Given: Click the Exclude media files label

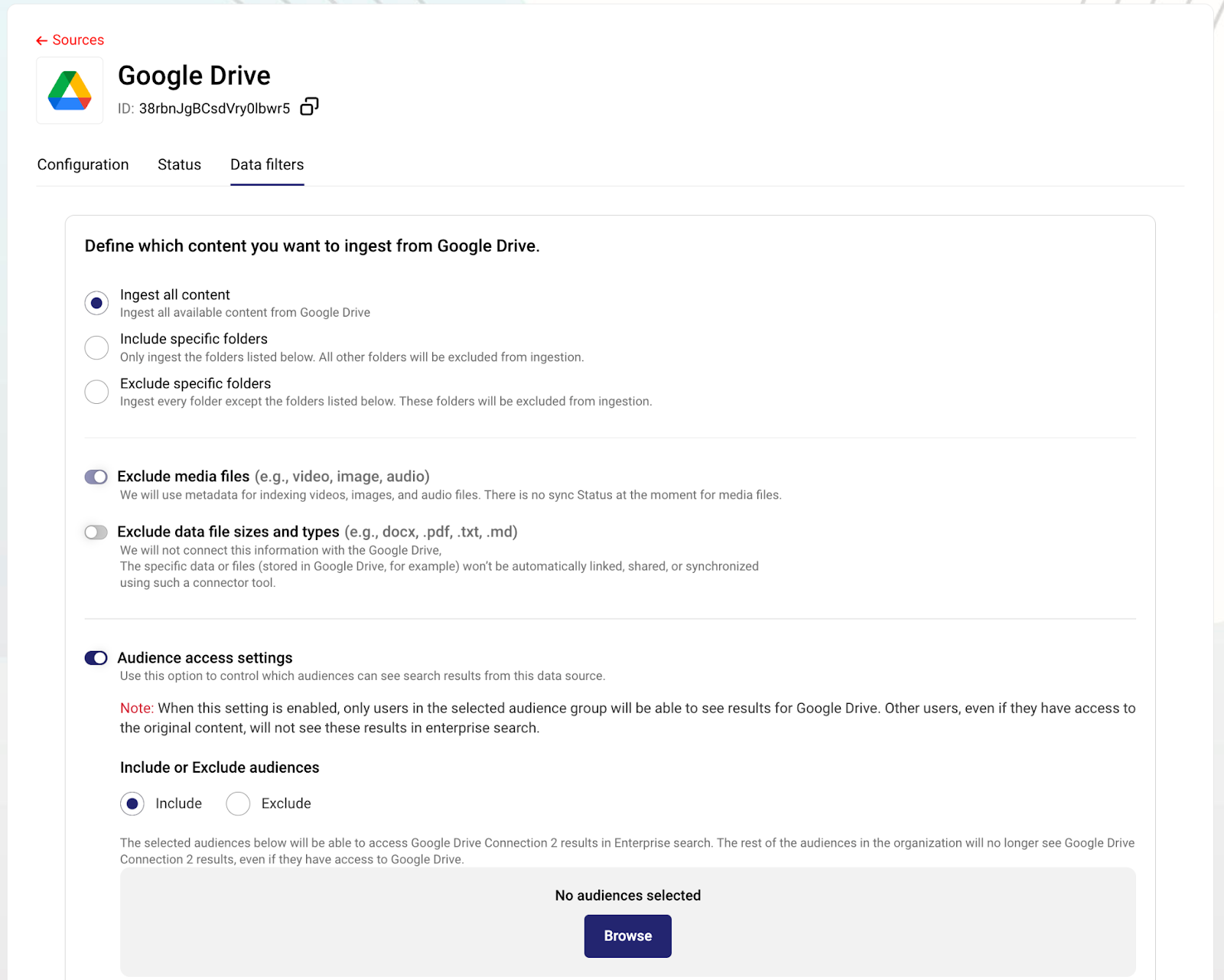Looking at the screenshot, I should click(x=184, y=477).
